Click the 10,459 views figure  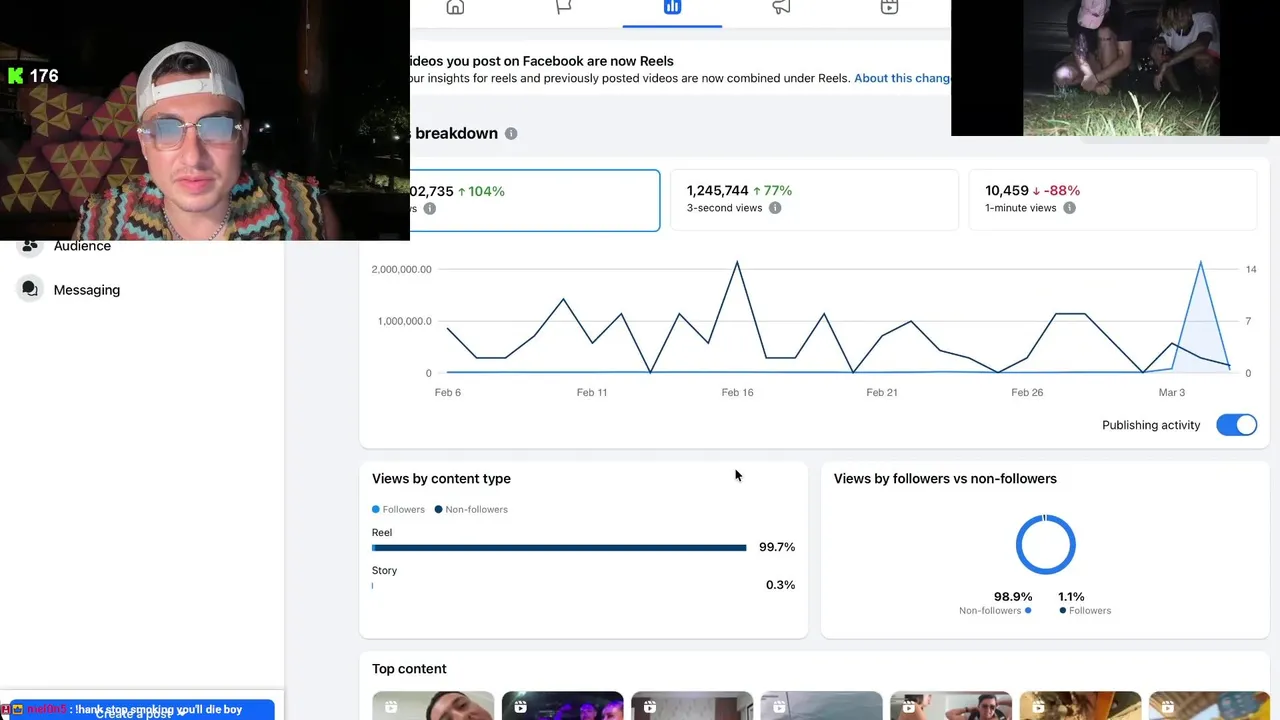[x=1007, y=191]
